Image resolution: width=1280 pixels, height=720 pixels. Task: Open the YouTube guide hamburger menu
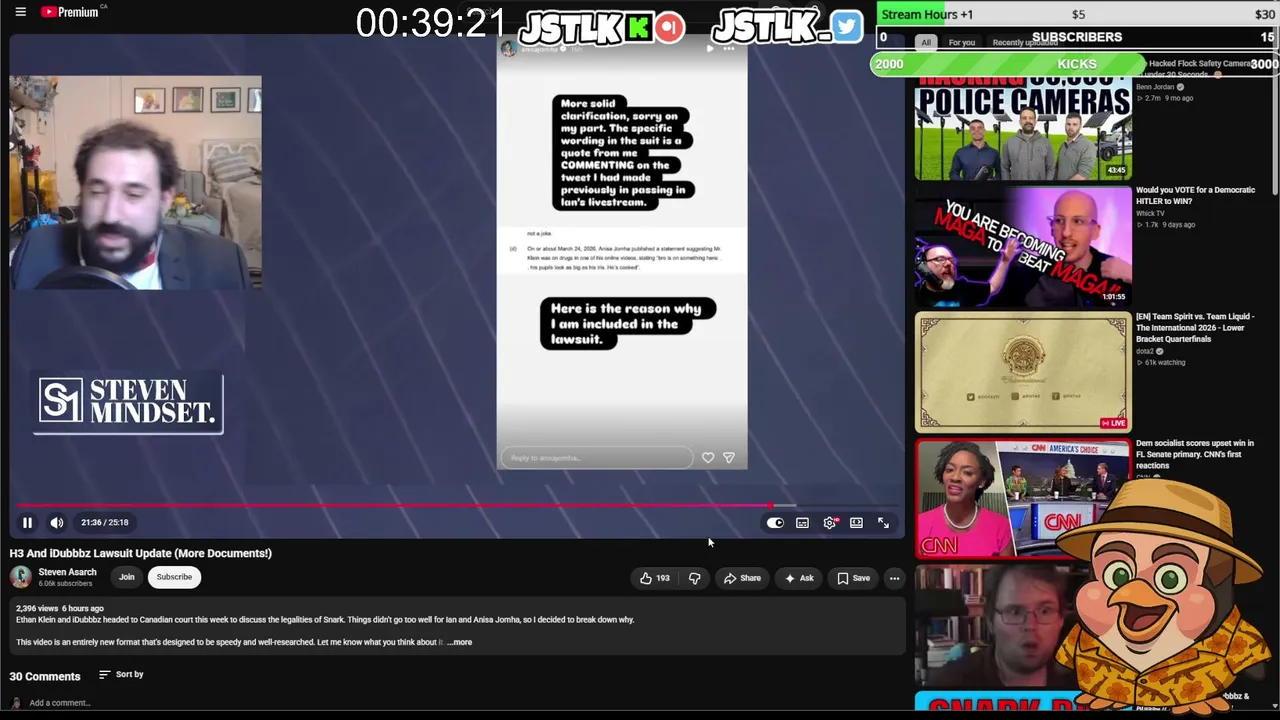pyautogui.click(x=20, y=12)
